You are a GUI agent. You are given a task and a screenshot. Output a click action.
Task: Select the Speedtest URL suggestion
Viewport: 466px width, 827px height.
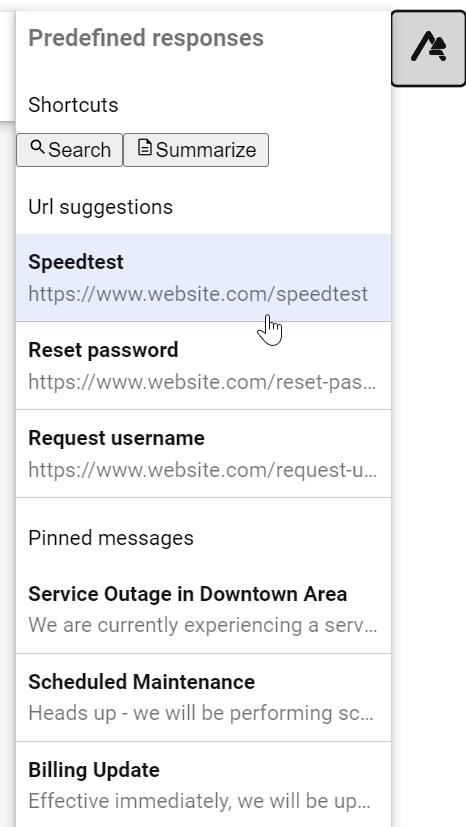click(x=203, y=278)
